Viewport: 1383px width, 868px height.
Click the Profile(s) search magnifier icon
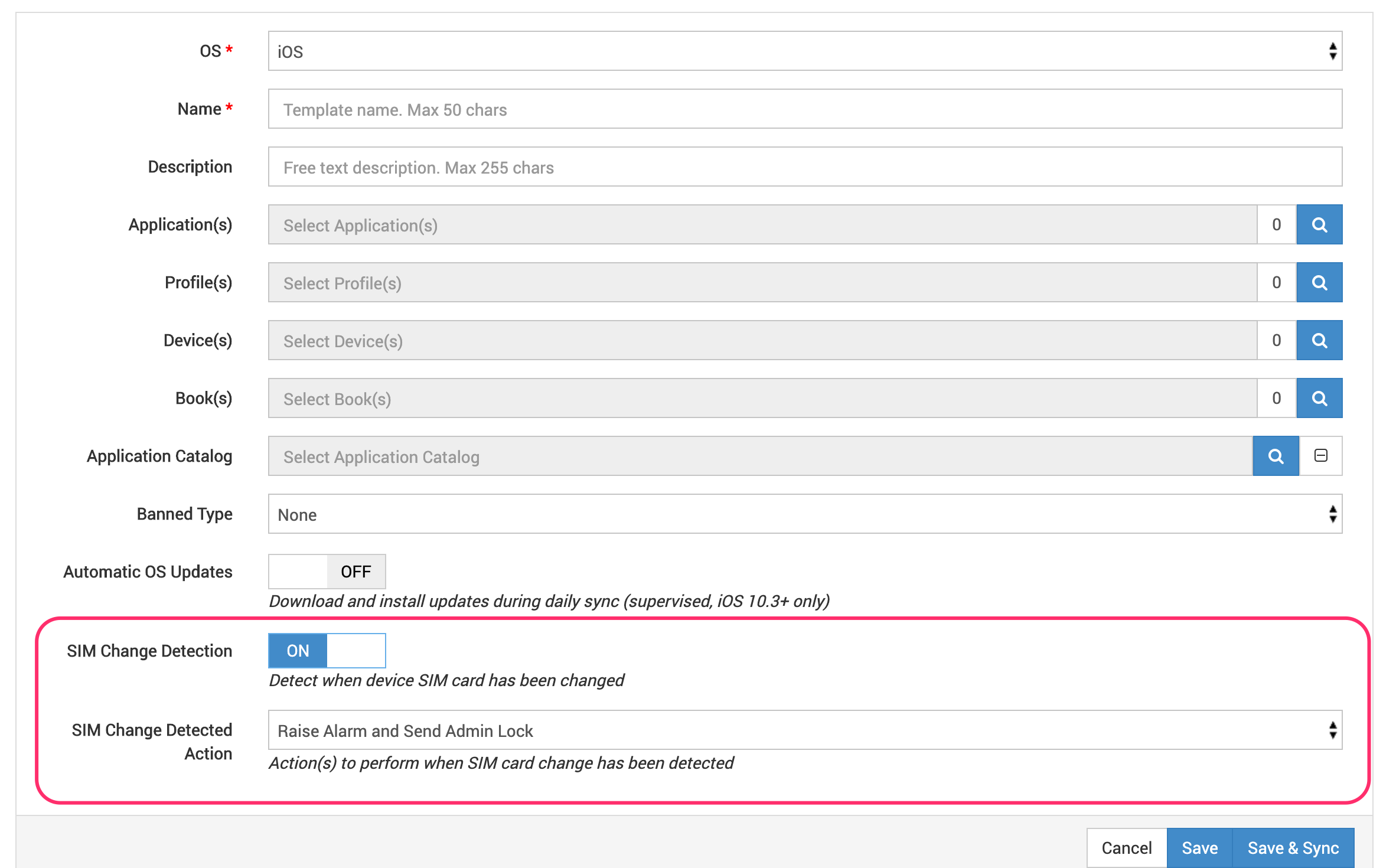click(1319, 283)
